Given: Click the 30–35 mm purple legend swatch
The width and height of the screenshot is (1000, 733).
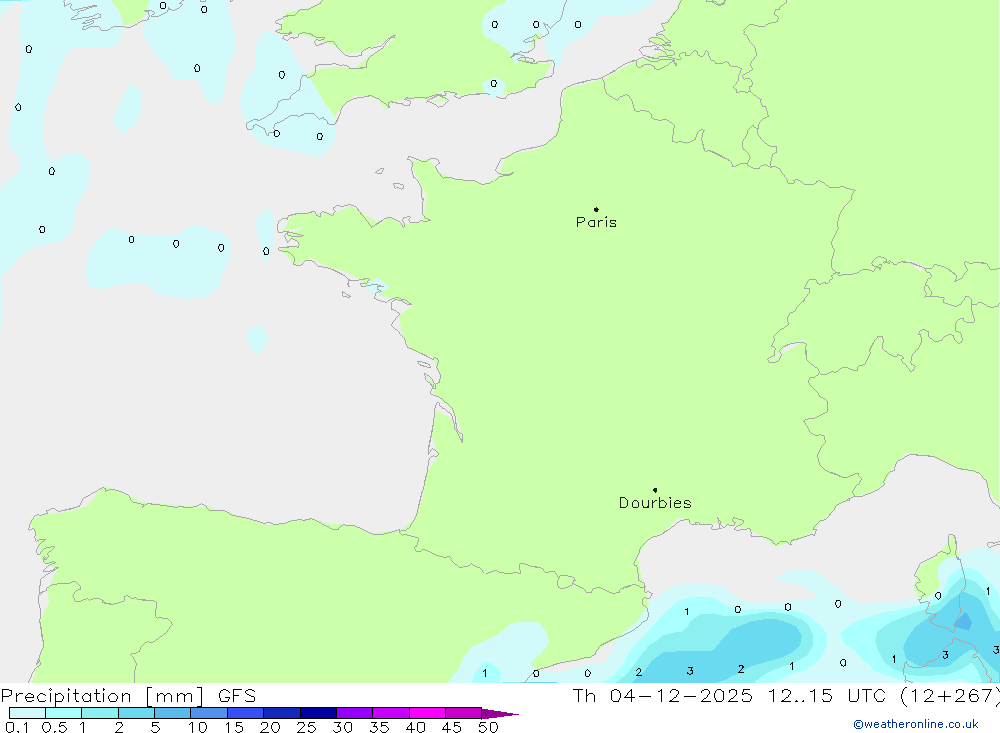Looking at the screenshot, I should (354, 713).
